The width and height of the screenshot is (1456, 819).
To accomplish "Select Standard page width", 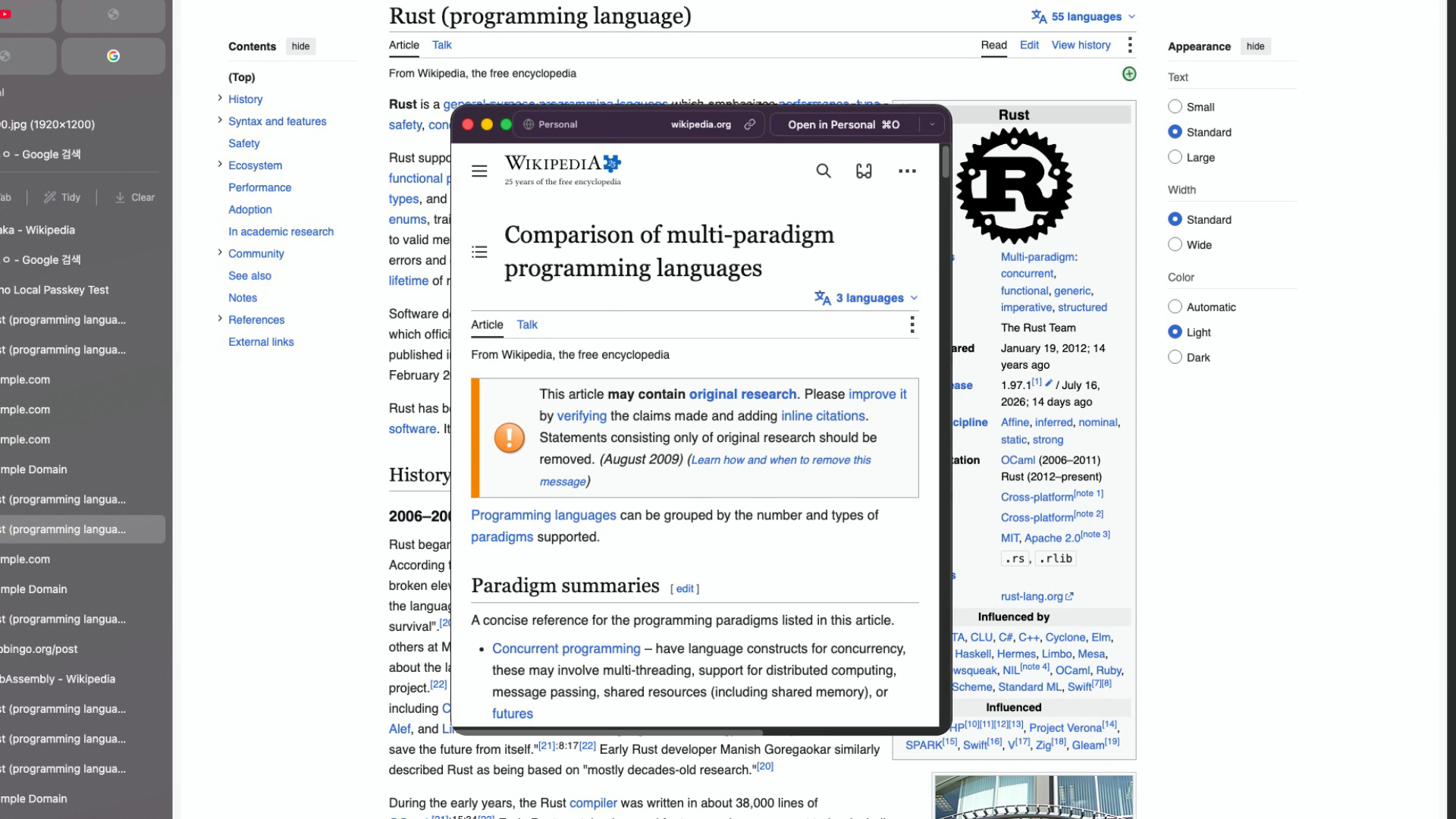I will 1175,219.
